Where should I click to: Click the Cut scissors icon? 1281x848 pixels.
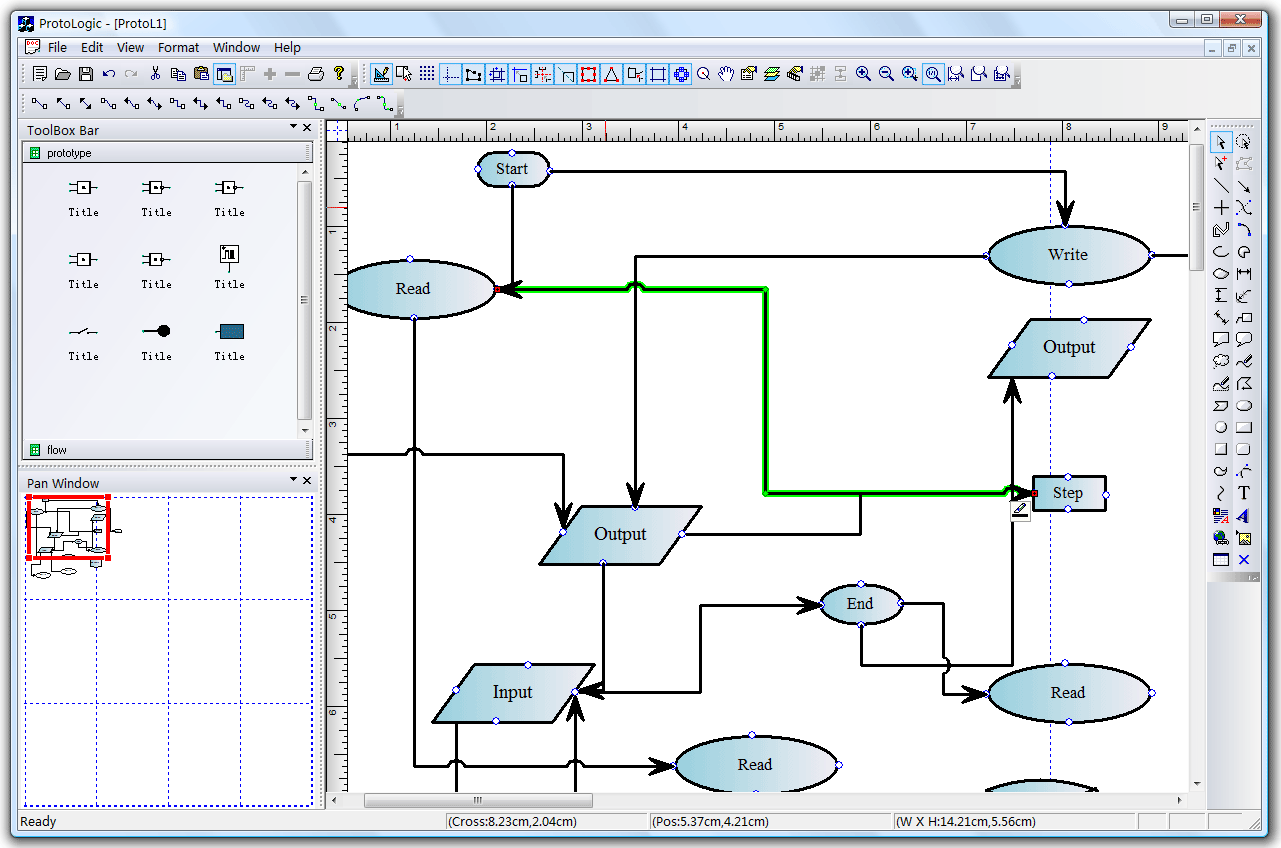tap(155, 74)
